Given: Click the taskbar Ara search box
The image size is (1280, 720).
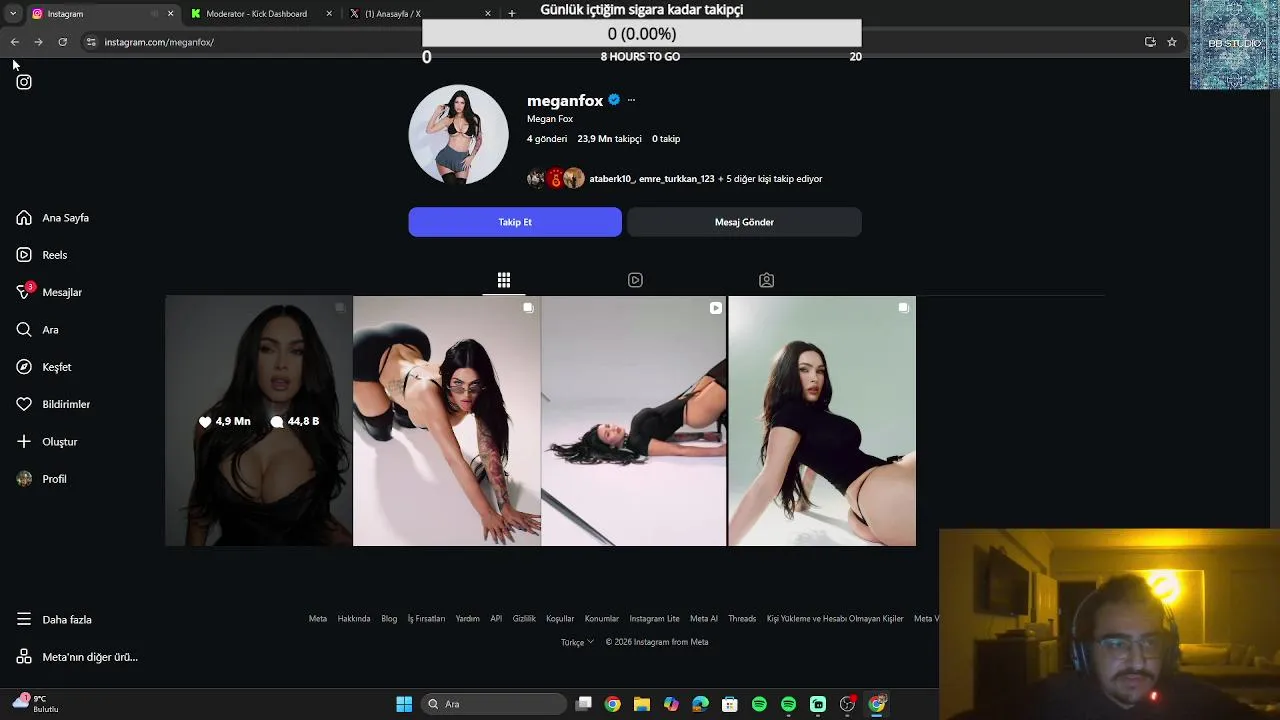Looking at the screenshot, I should click(495, 704).
